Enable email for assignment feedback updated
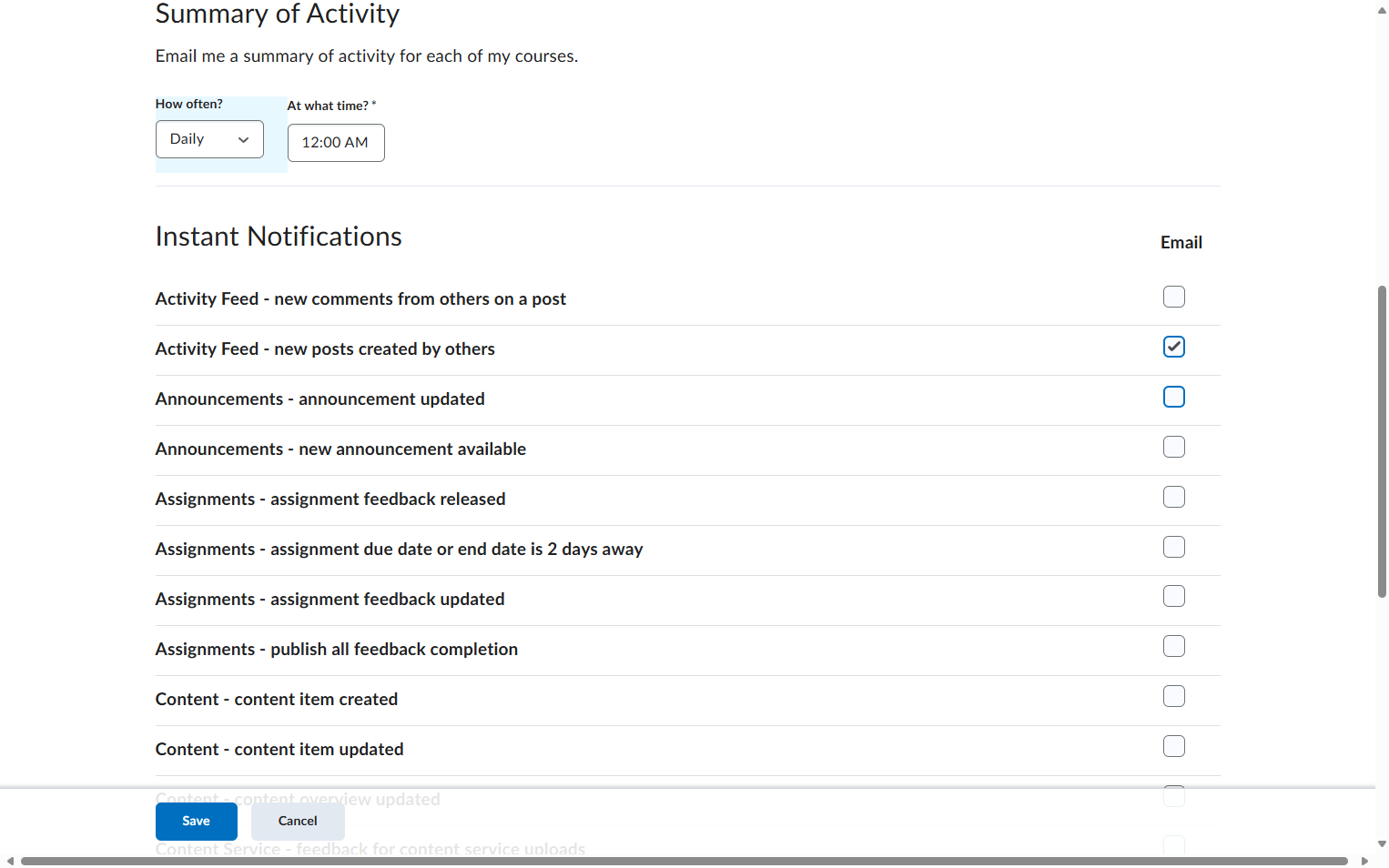This screenshot has height=868, width=1389. click(x=1174, y=596)
